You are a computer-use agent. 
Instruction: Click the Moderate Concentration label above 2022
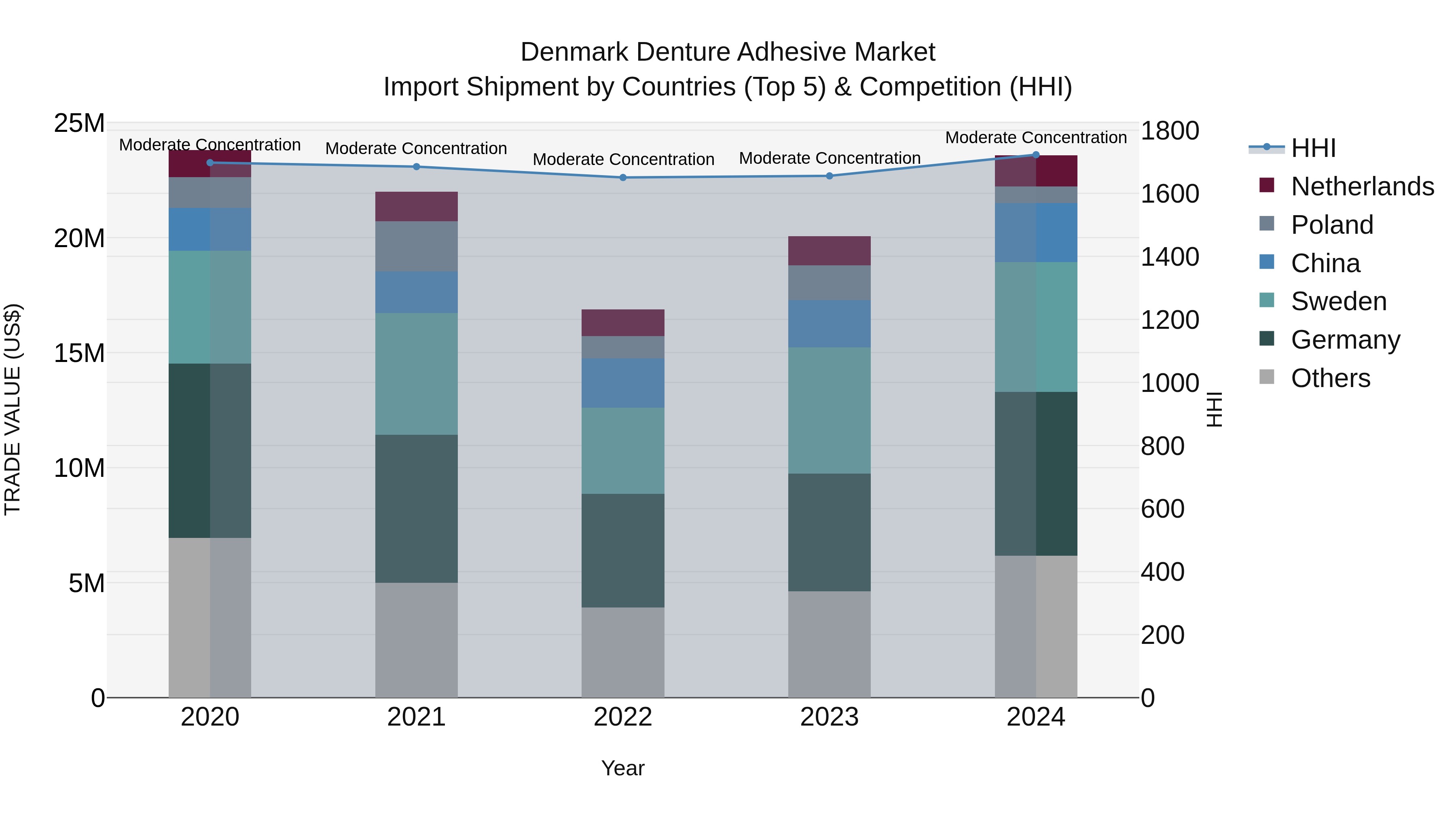pyautogui.click(x=623, y=159)
